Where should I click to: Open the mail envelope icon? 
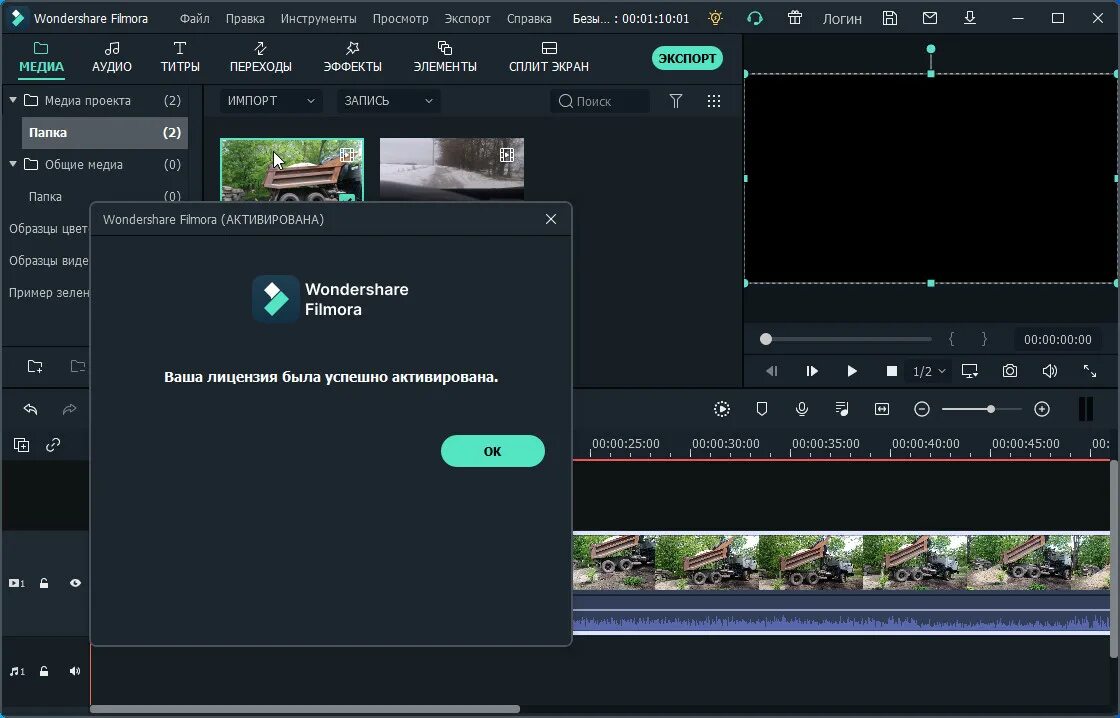pos(930,19)
